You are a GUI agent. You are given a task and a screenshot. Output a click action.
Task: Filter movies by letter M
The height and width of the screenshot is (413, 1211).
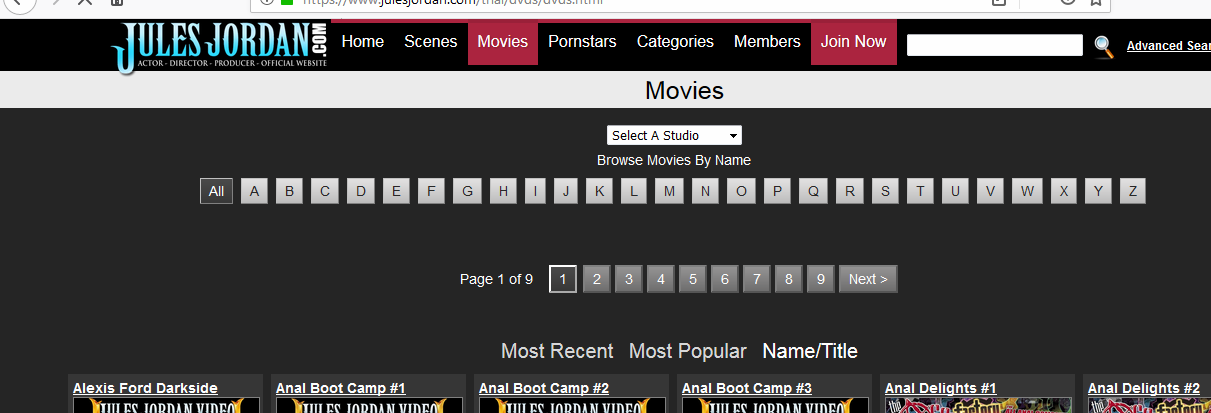670,191
